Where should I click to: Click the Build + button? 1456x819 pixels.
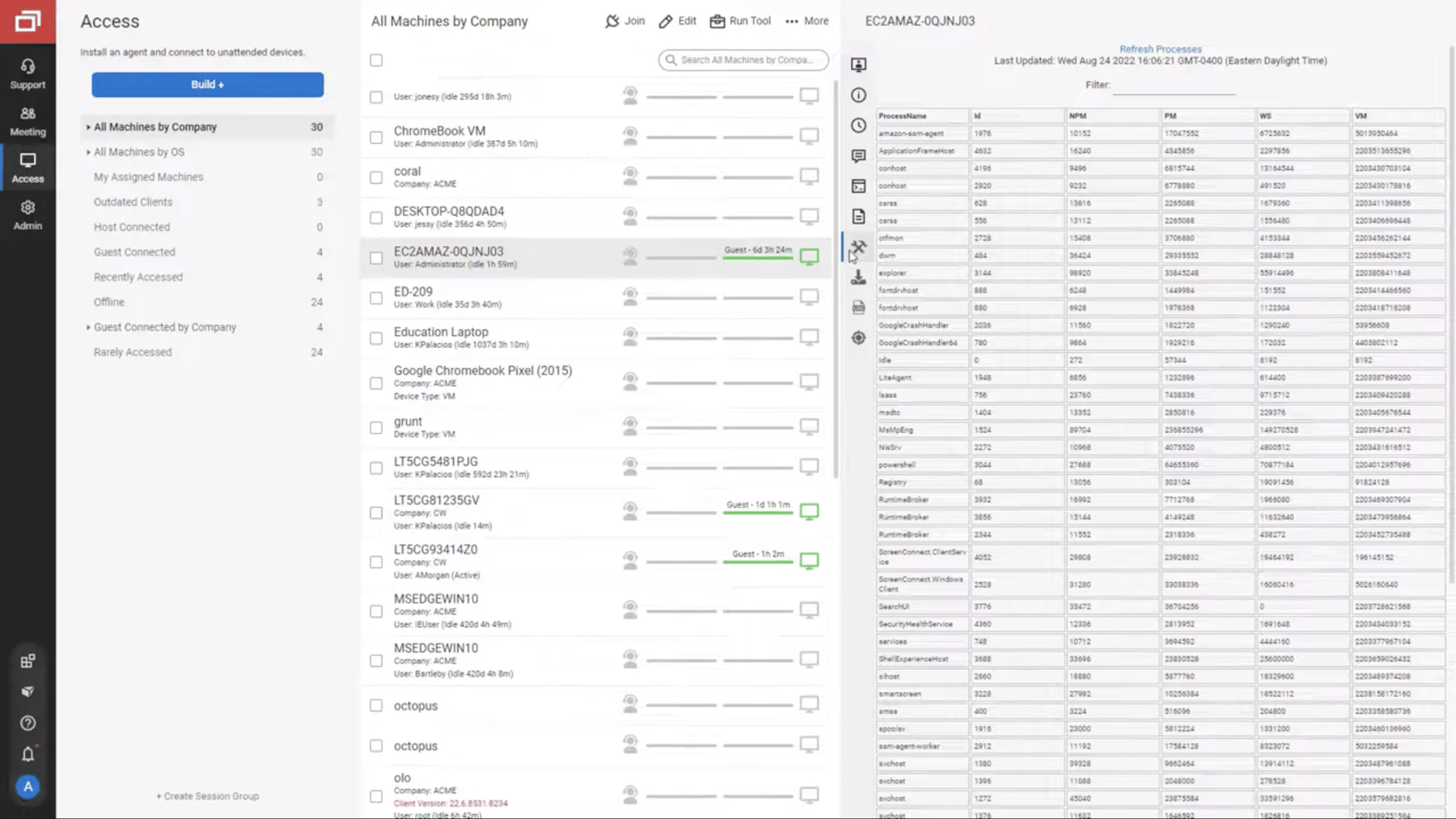207,84
